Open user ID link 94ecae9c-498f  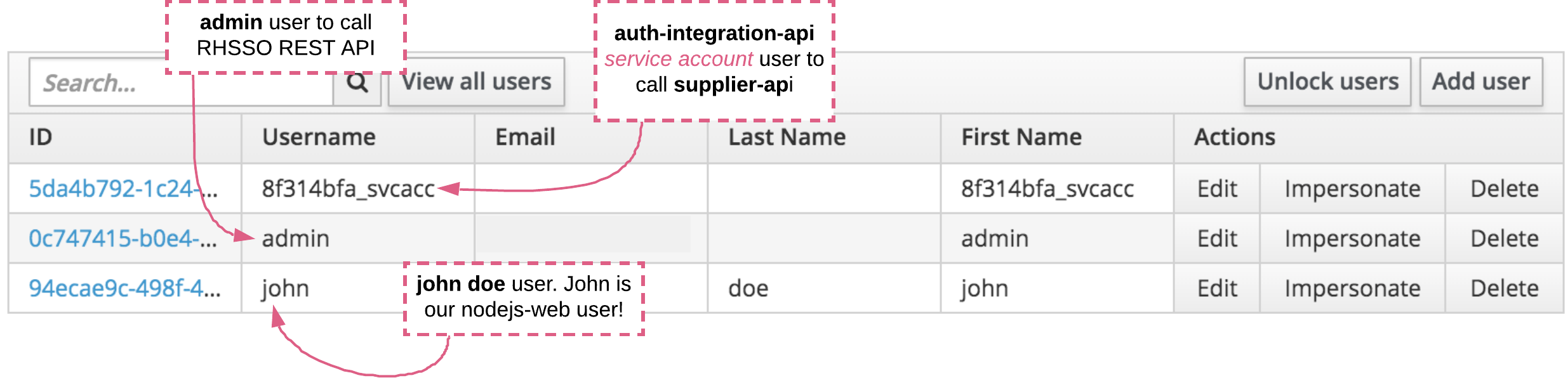click(x=124, y=289)
